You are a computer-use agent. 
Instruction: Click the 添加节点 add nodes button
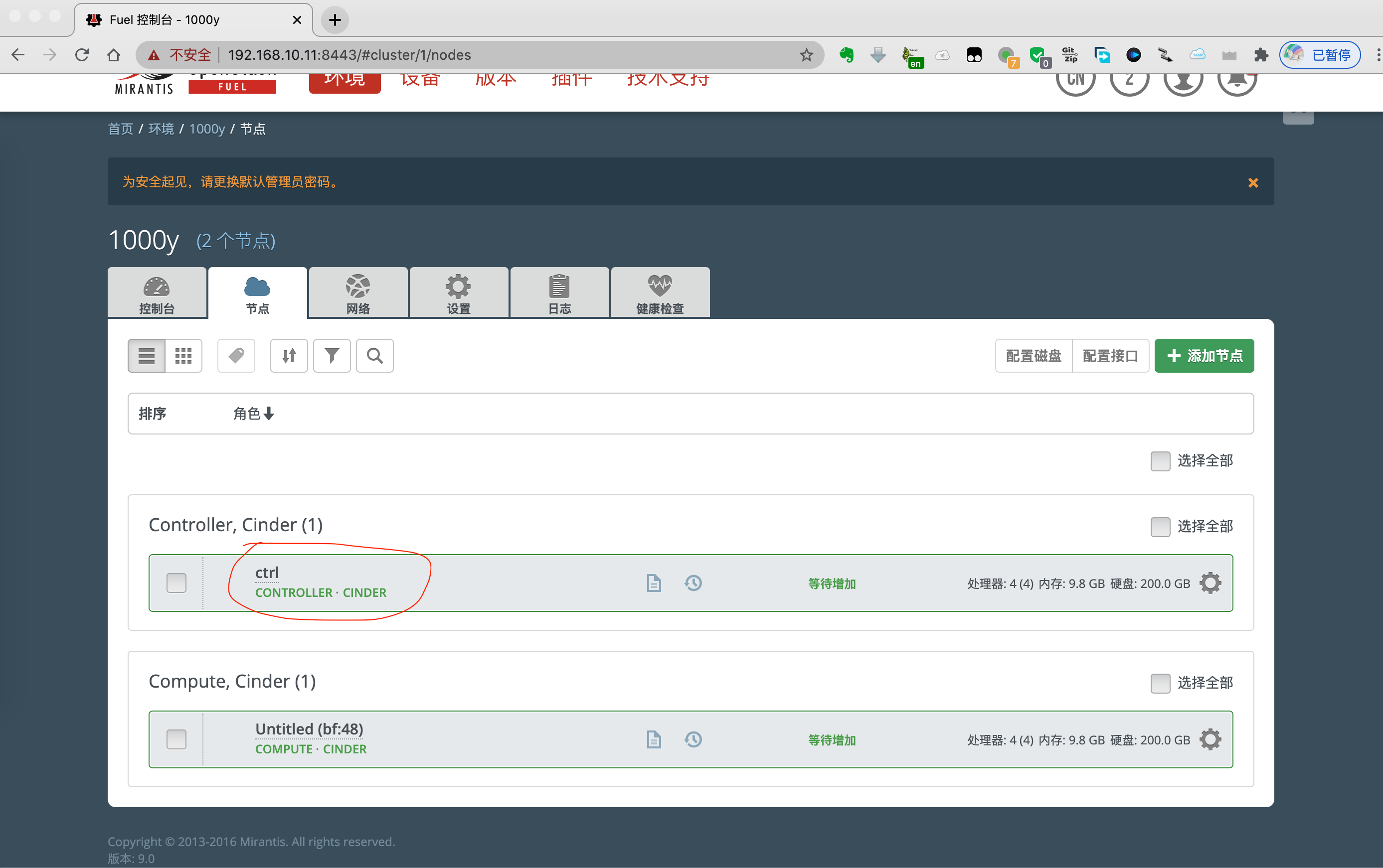1204,356
